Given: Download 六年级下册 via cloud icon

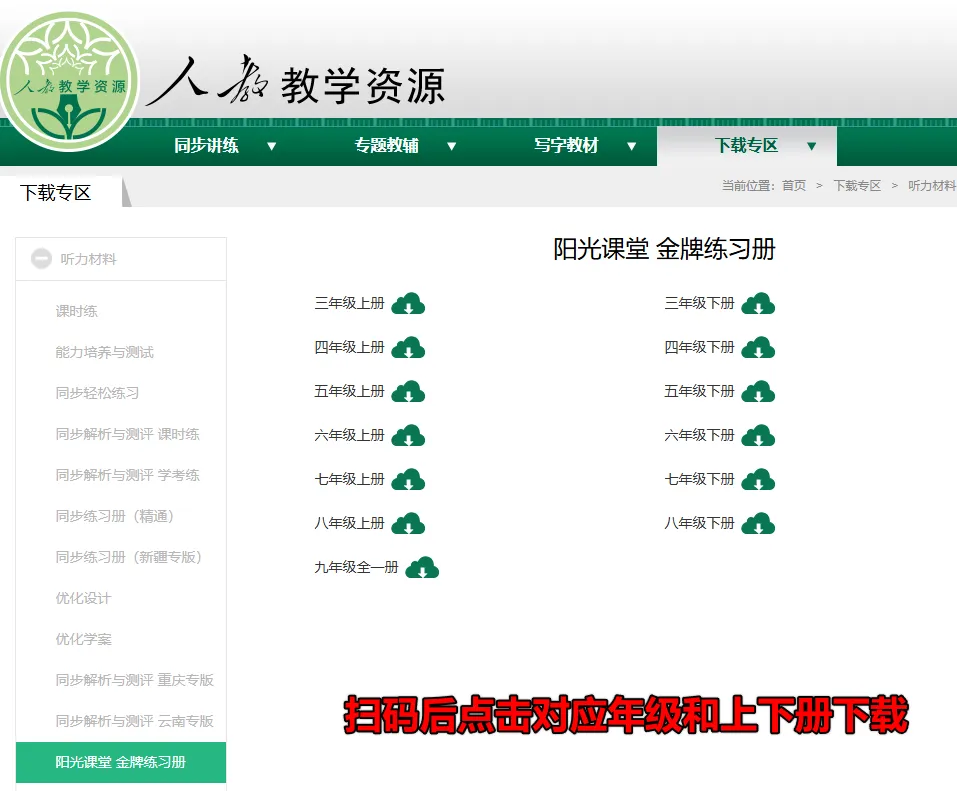Looking at the screenshot, I should pyautogui.click(x=758, y=435).
